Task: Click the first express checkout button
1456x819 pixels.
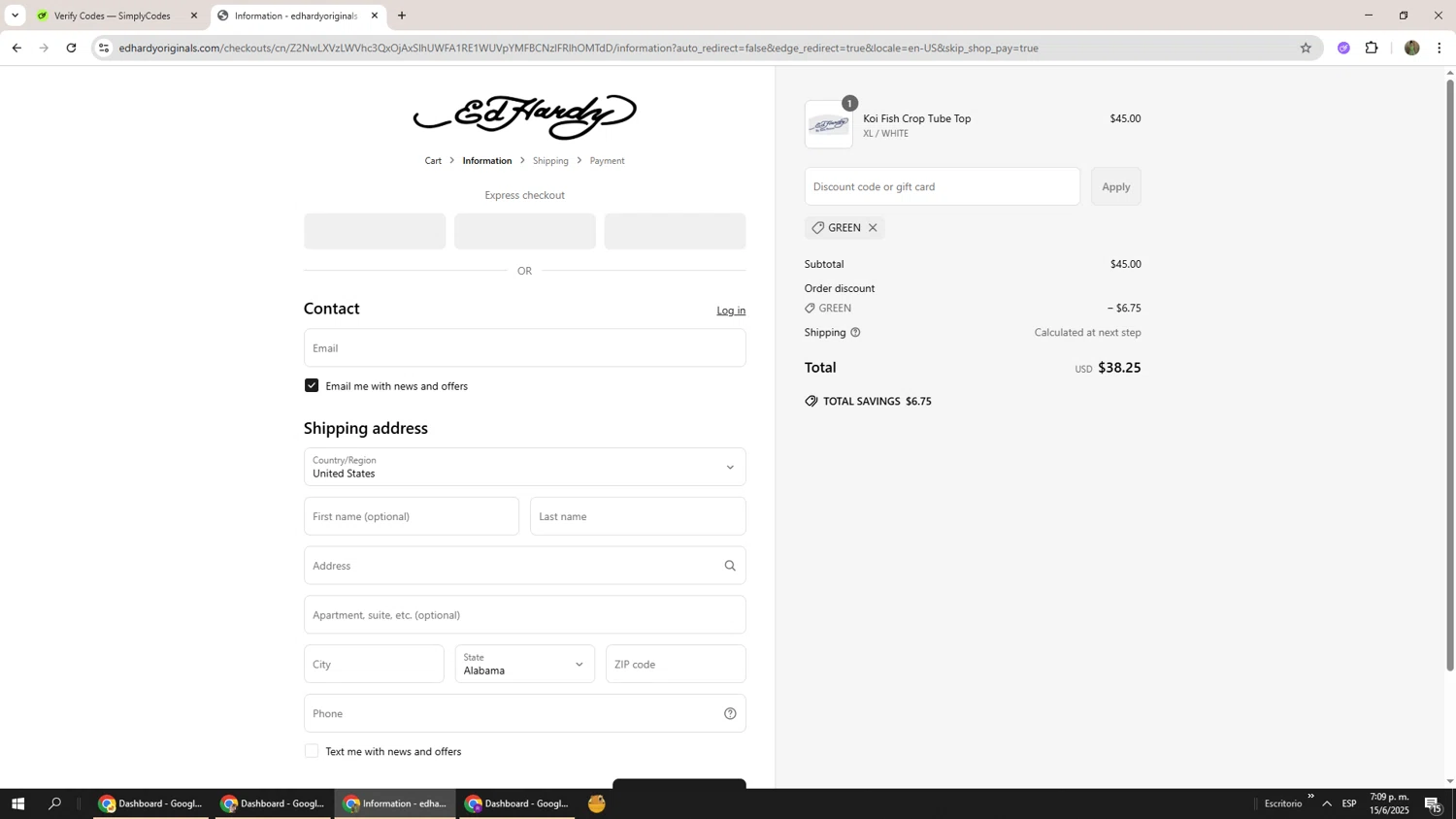Action: pyautogui.click(x=375, y=232)
